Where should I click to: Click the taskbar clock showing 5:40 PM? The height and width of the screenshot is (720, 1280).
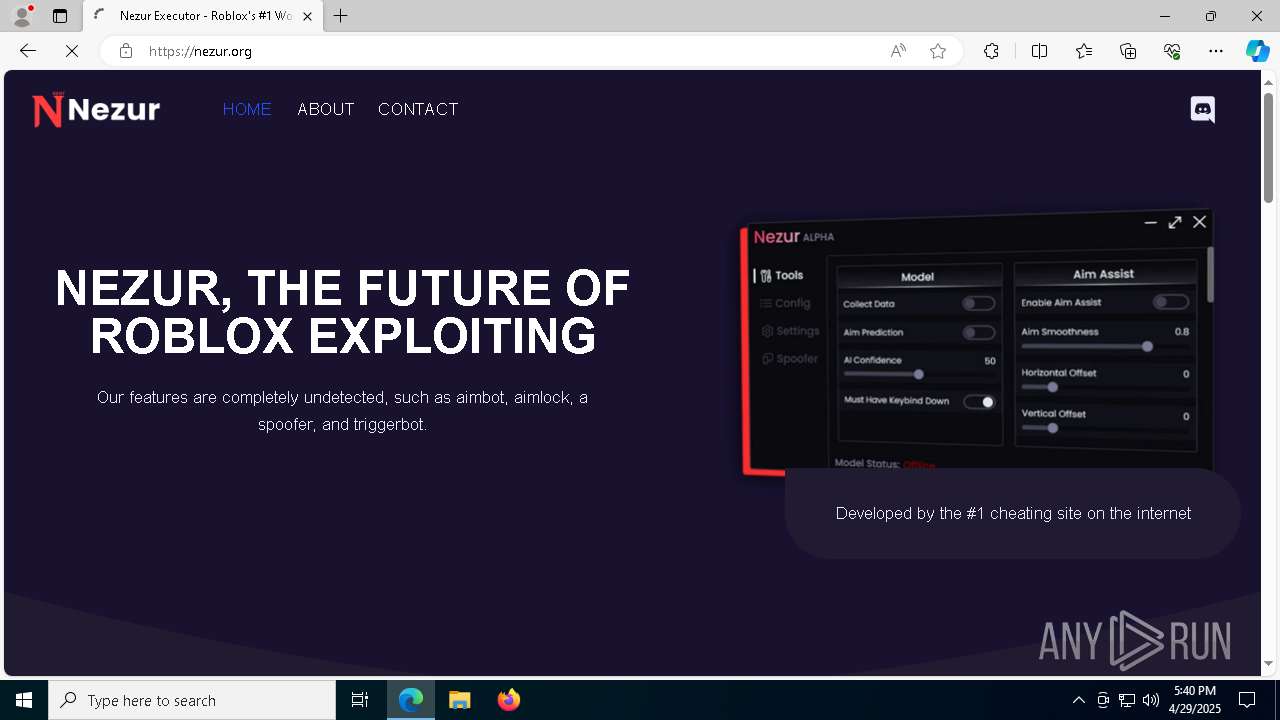1195,700
